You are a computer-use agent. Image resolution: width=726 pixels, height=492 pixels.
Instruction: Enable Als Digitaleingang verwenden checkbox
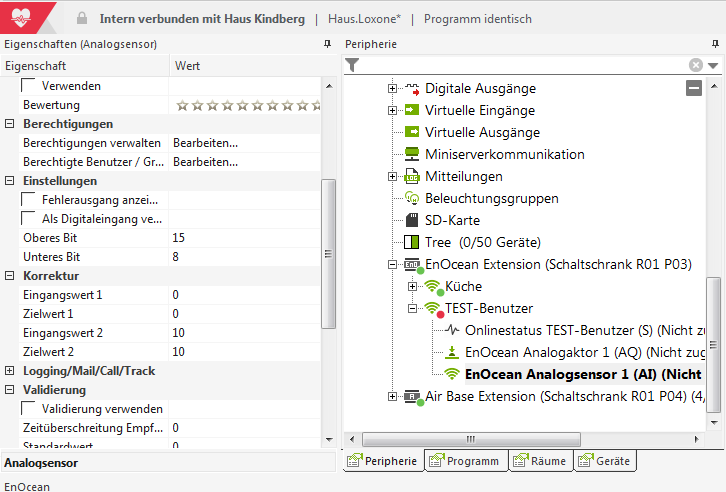click(x=29, y=218)
